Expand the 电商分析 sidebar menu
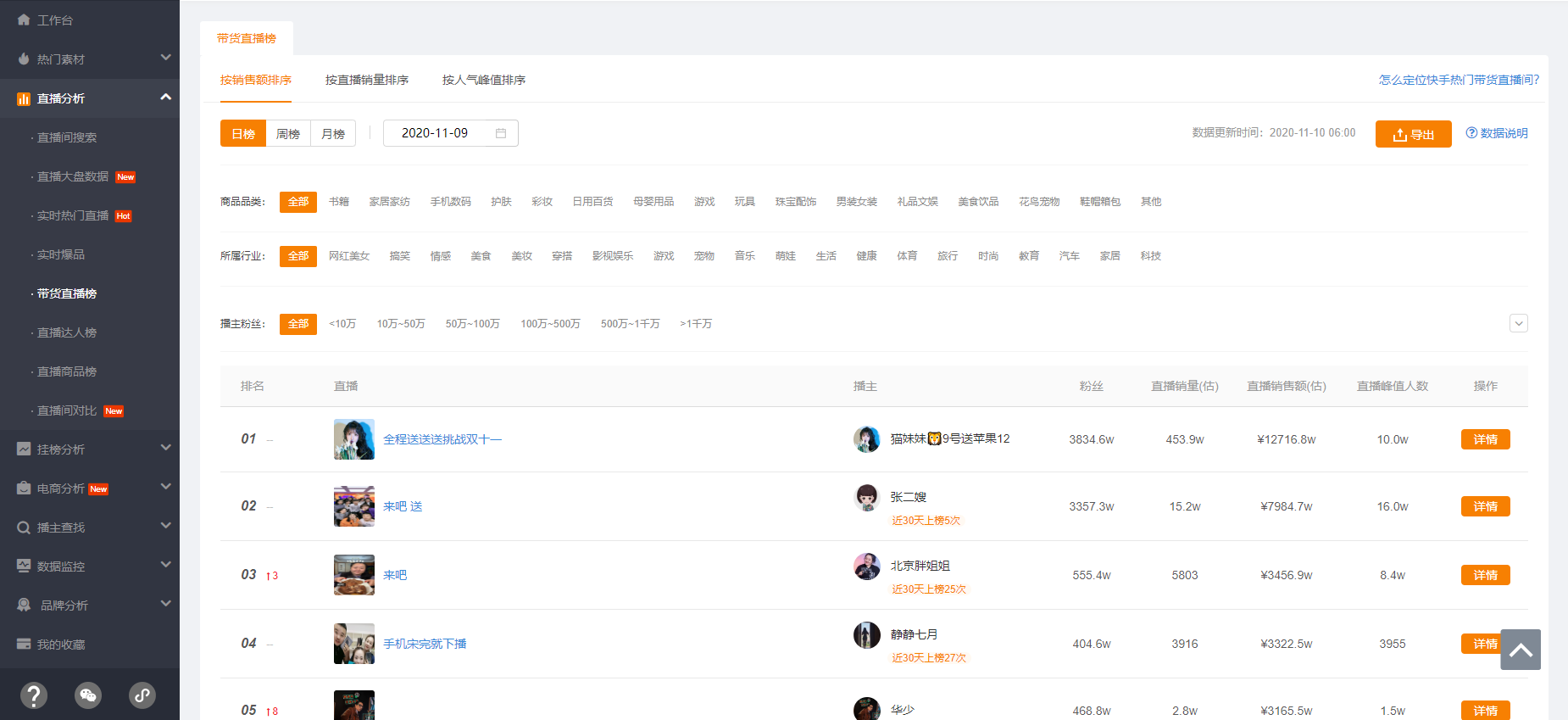The height and width of the screenshot is (720, 1568). (166, 487)
